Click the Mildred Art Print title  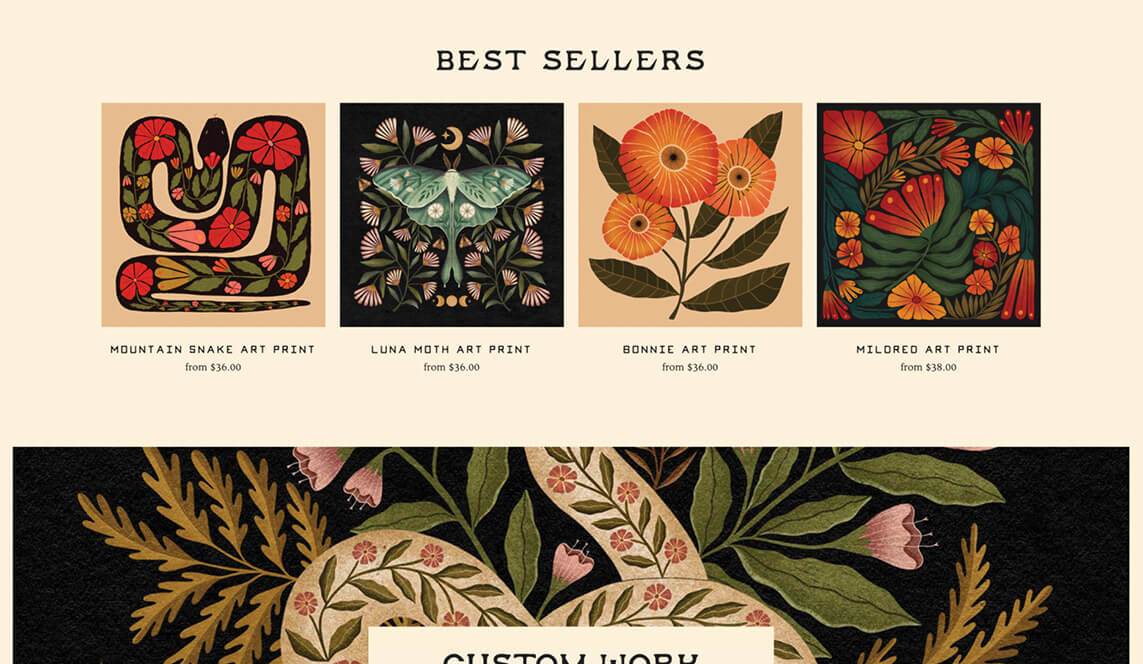[928, 349]
